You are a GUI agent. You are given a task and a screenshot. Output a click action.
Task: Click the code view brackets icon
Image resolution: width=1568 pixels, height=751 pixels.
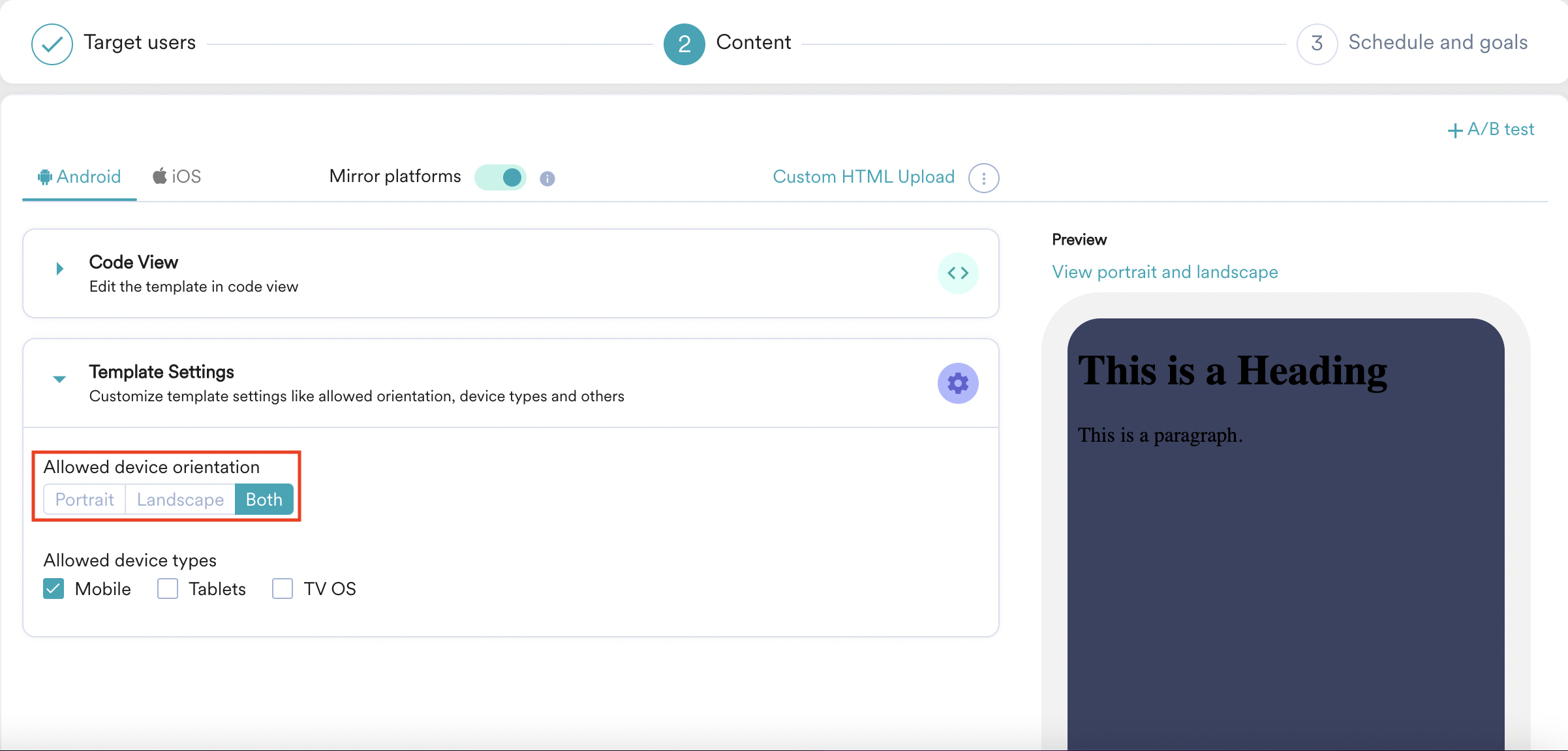pyautogui.click(x=957, y=273)
